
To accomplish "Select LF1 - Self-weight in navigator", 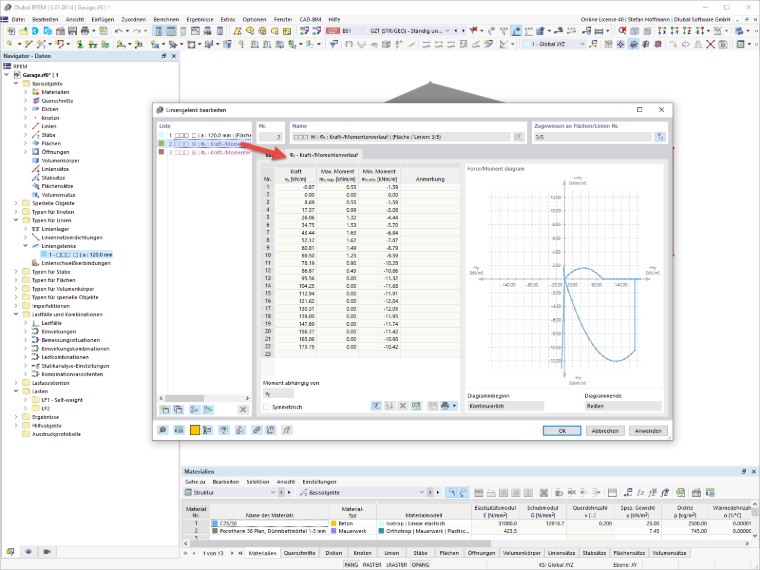I will (x=62, y=400).
